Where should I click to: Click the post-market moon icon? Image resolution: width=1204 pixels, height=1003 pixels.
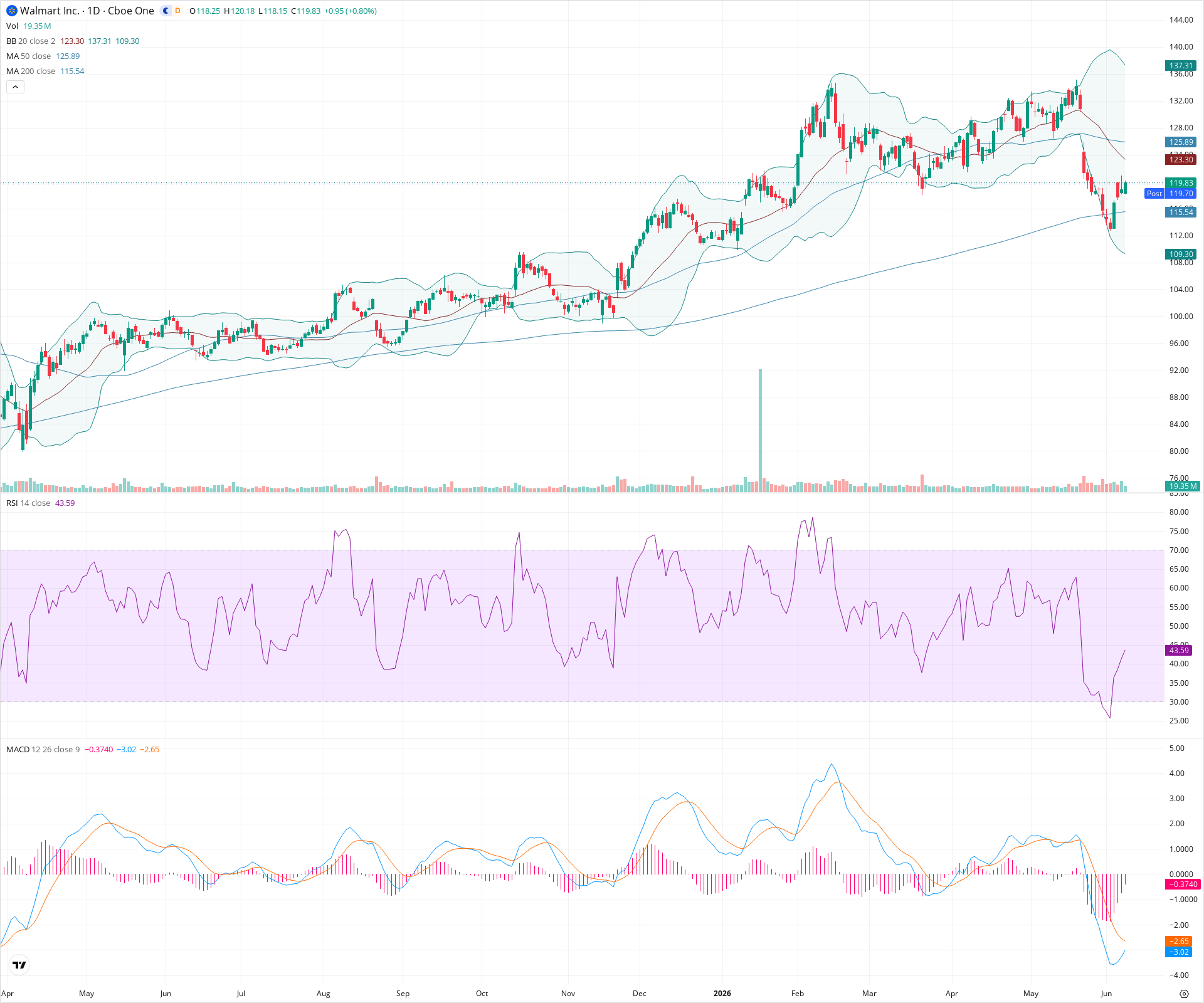(166, 11)
